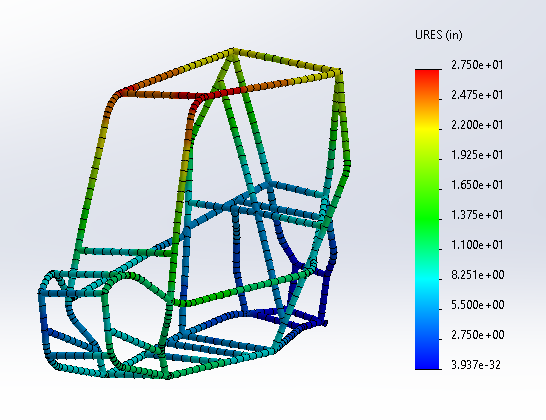Select the 2.475e+01 legend label
The image size is (546, 420).
[477, 95]
